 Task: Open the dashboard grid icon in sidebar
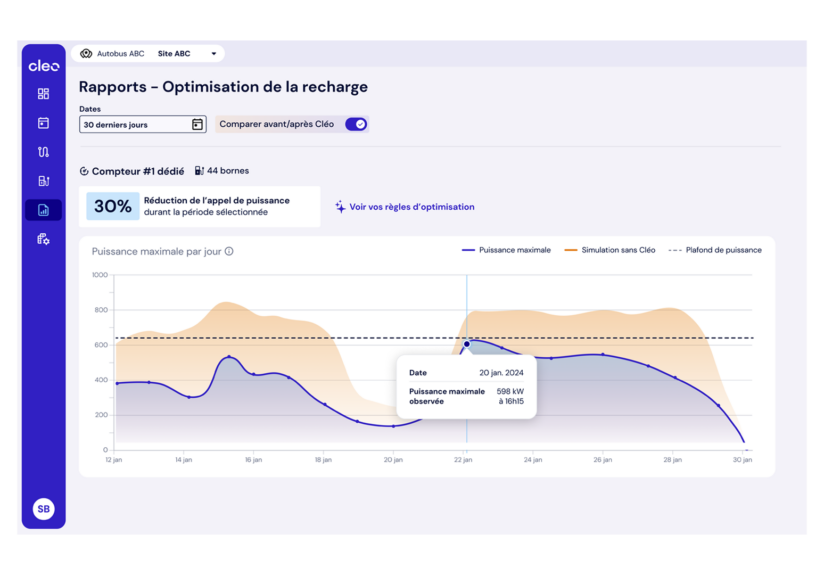point(43,94)
